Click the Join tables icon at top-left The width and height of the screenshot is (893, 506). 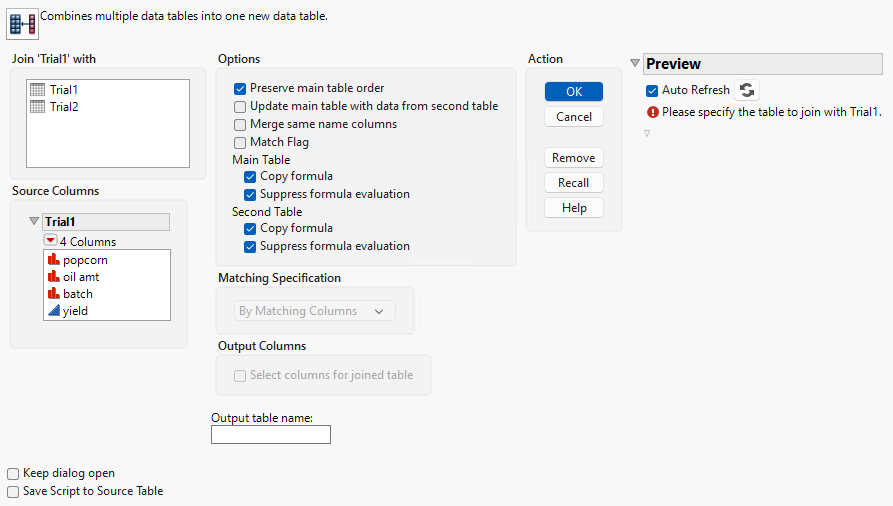click(x=22, y=21)
